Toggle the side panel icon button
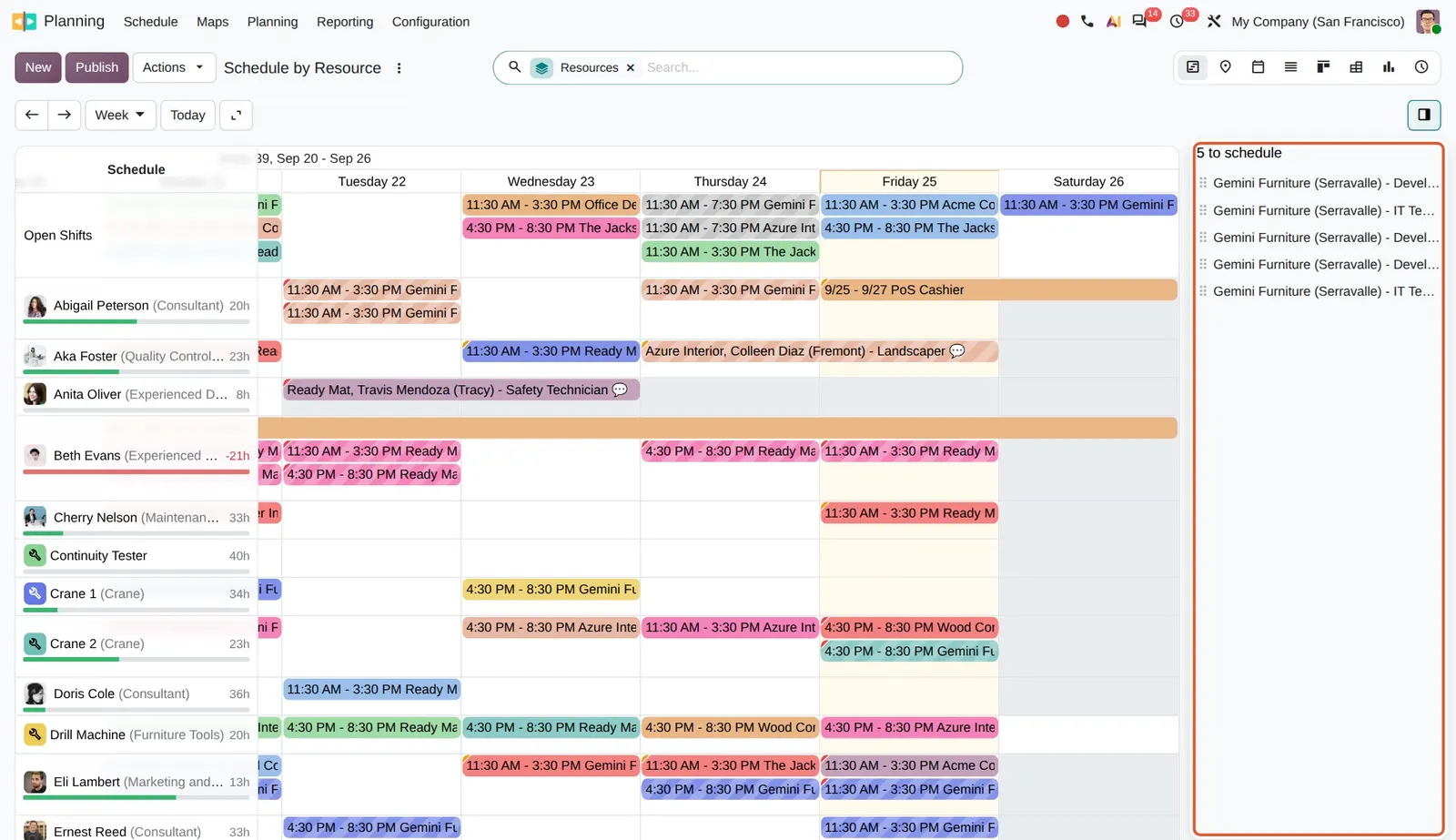This screenshot has height=840, width=1456. click(x=1424, y=115)
